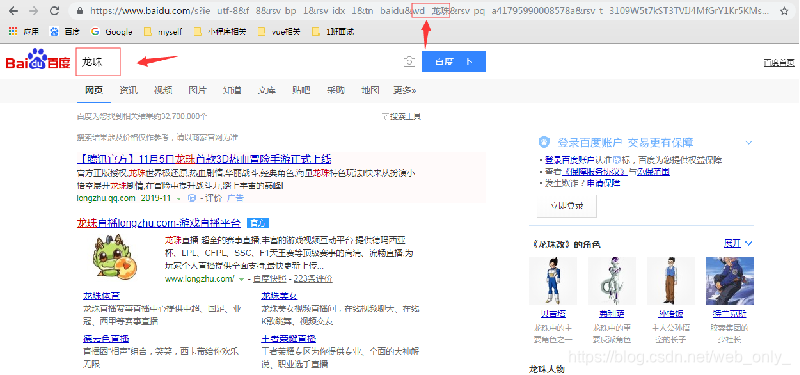Switch to the 资讯 tab
The height and width of the screenshot is (375, 800).
coord(129,90)
